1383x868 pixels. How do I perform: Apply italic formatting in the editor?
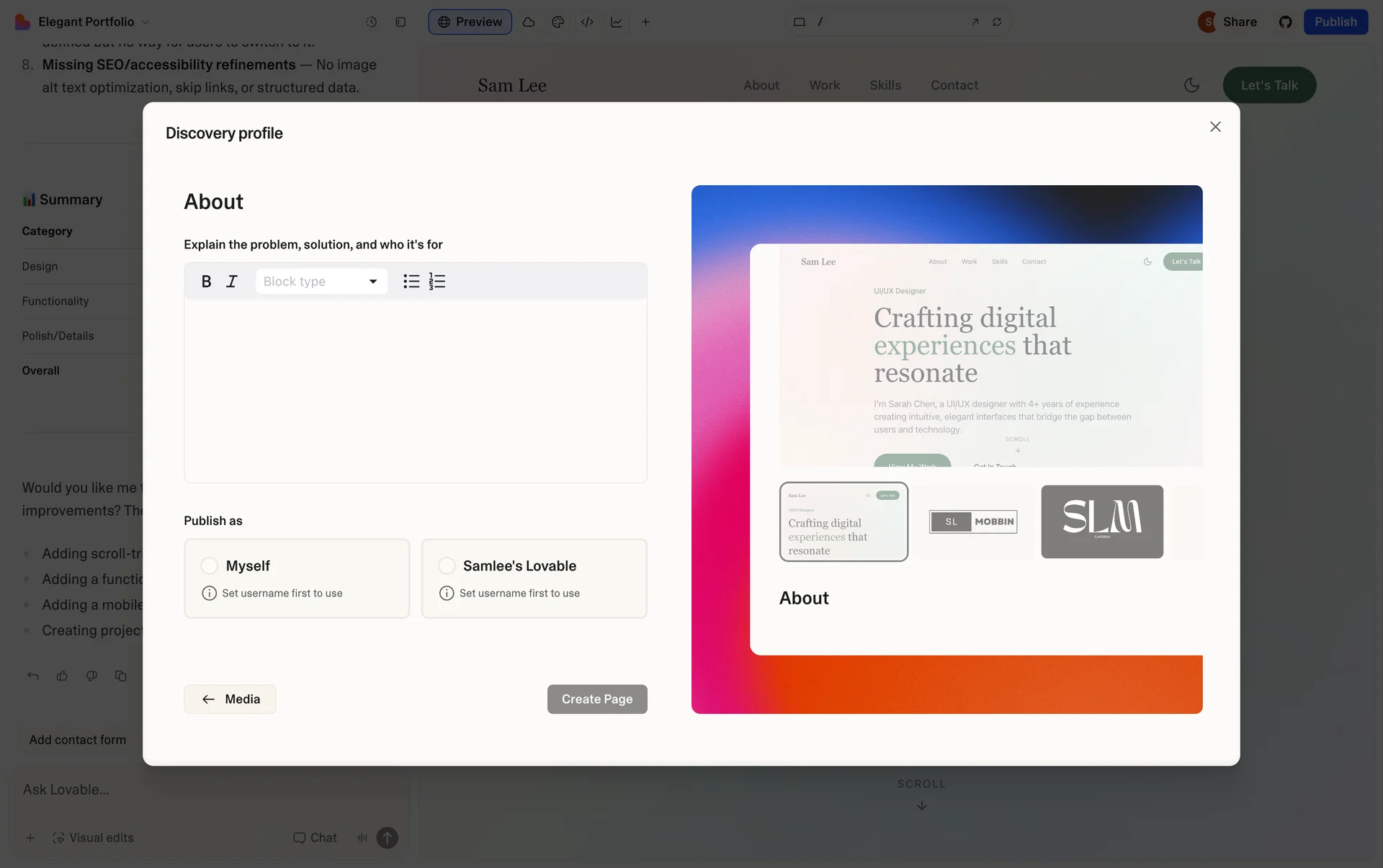pos(232,282)
